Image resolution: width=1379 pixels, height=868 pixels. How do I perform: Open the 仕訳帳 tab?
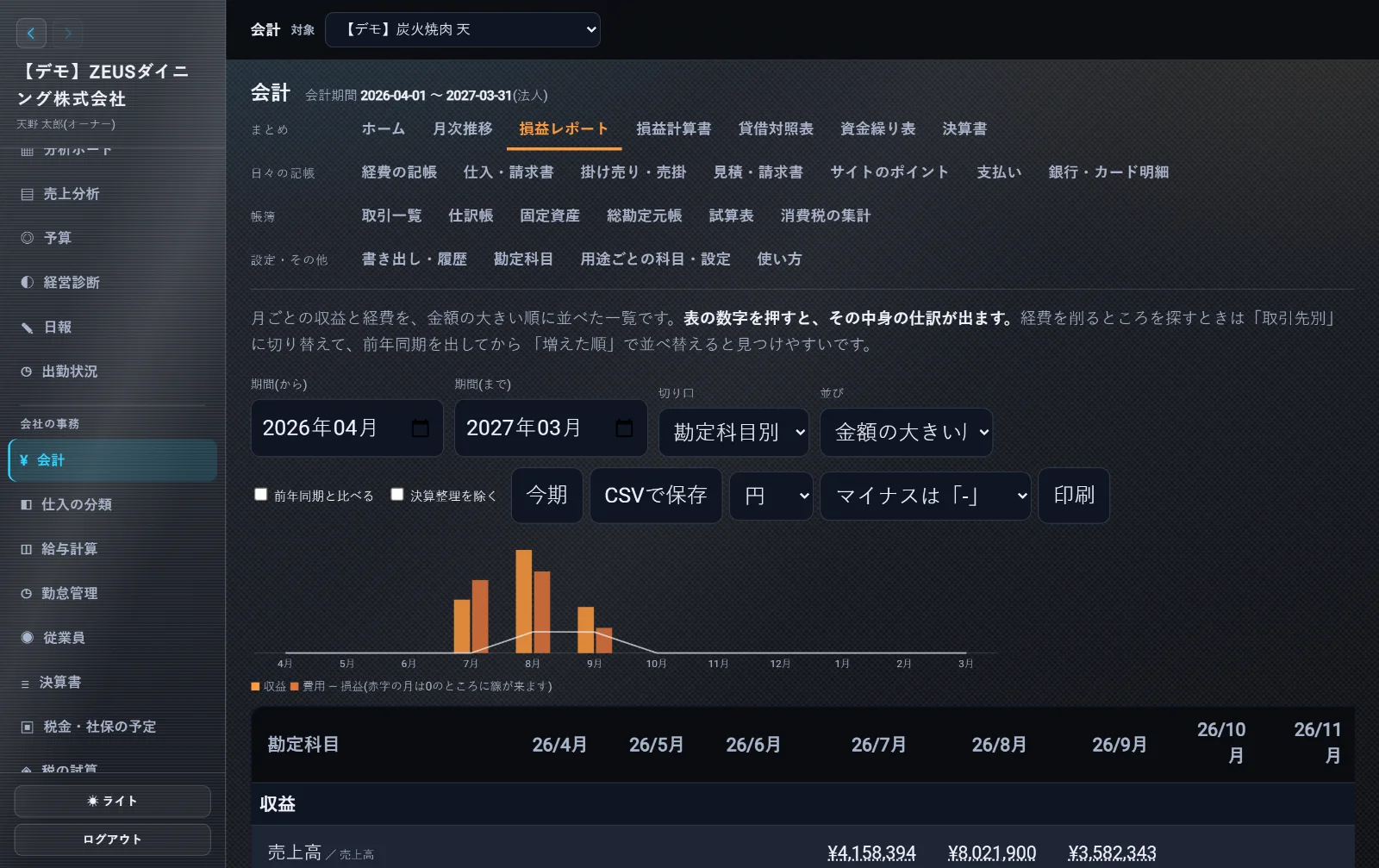(x=471, y=215)
